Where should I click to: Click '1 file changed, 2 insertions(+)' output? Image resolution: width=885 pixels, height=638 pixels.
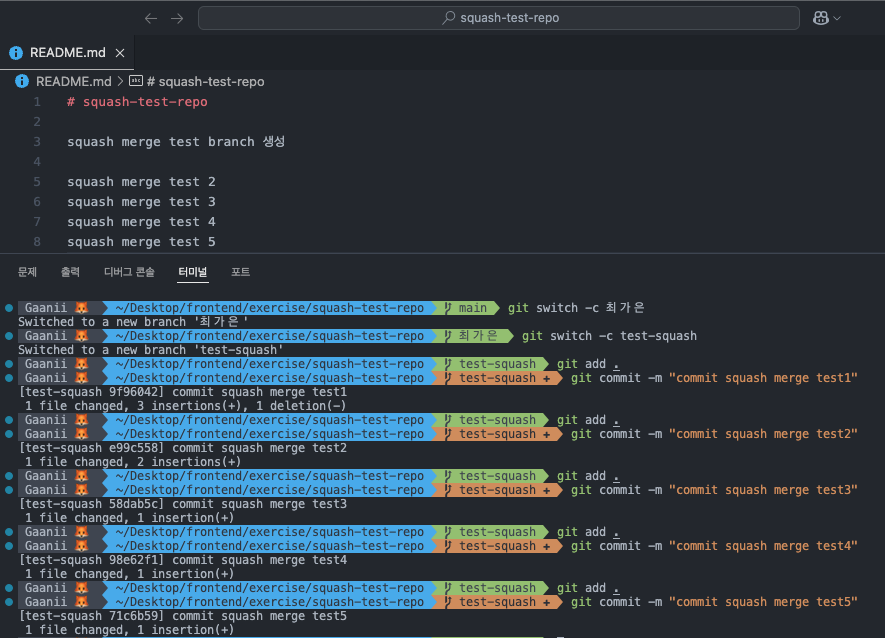pyautogui.click(x=133, y=462)
